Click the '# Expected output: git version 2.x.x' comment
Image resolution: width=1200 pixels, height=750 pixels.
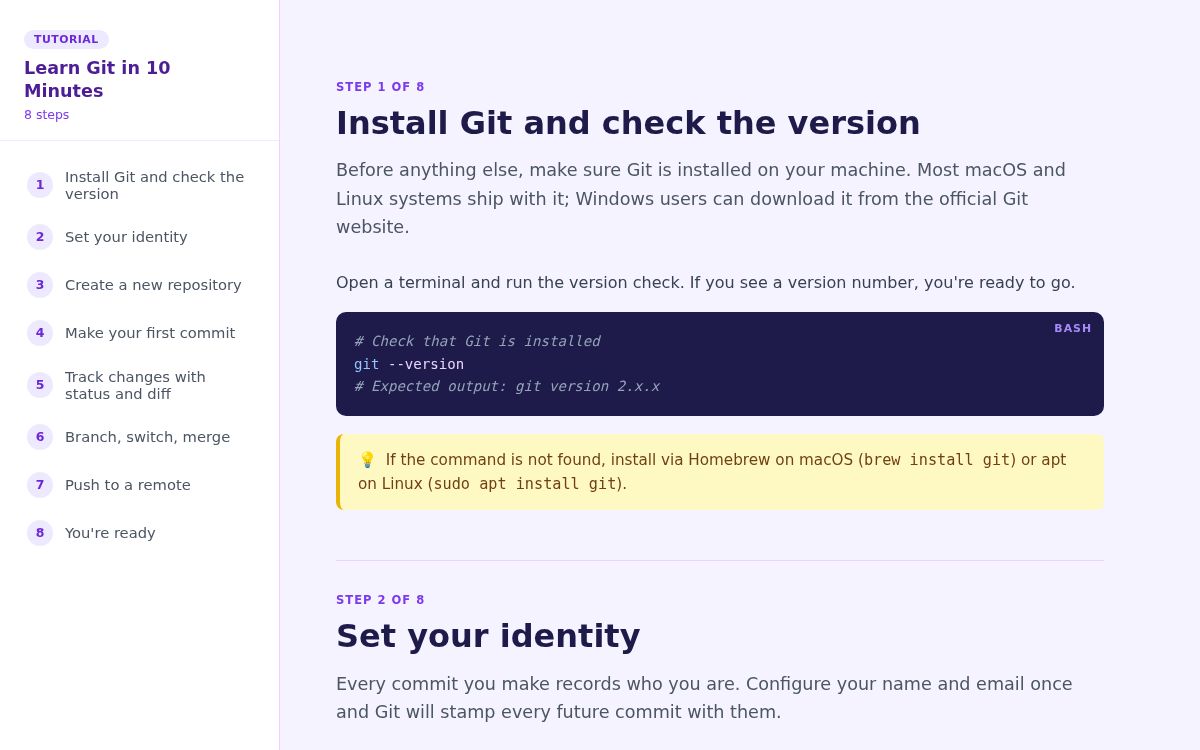(507, 386)
